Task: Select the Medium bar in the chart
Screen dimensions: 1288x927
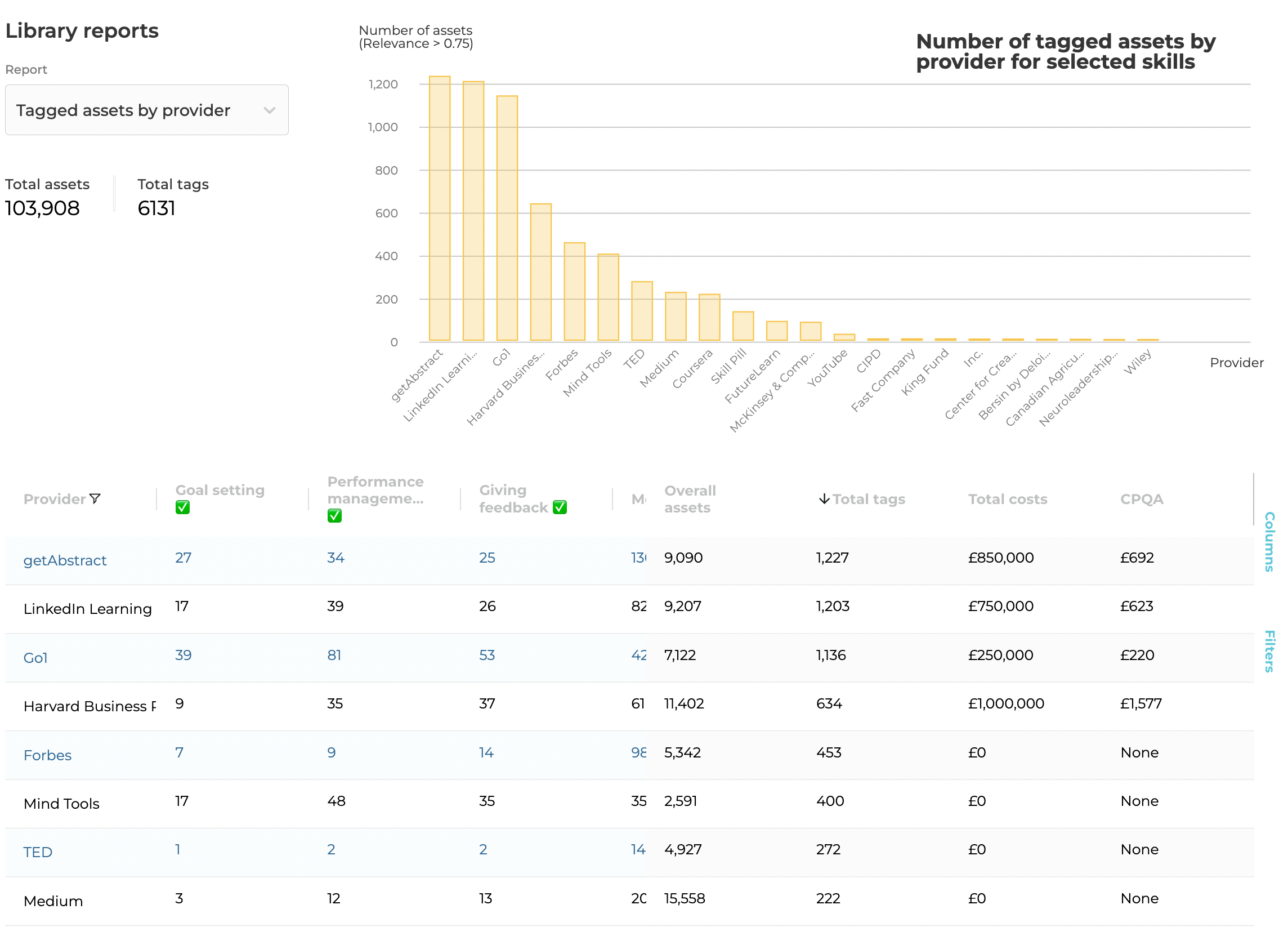Action: 676,317
